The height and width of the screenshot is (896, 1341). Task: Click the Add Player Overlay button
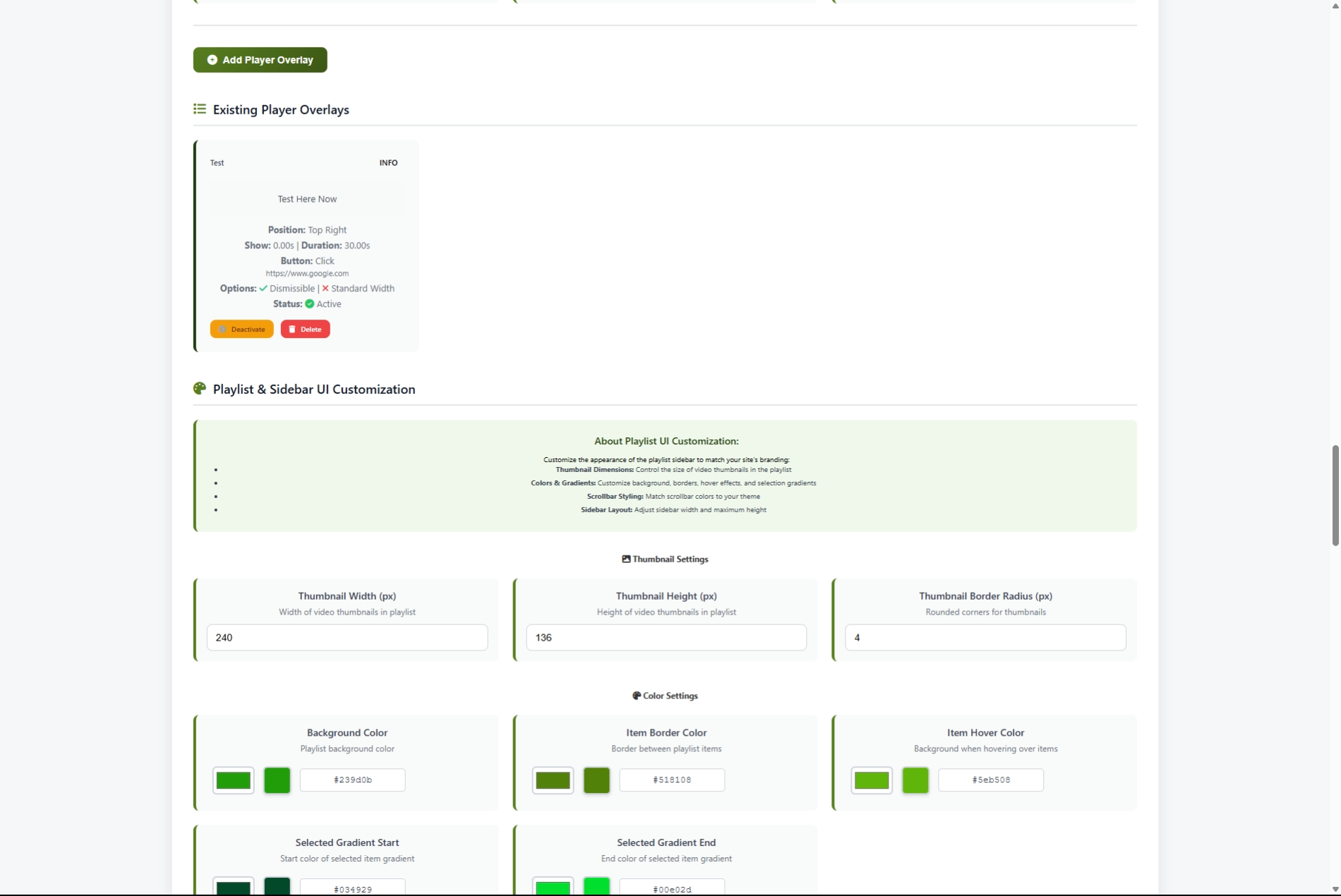260,60
